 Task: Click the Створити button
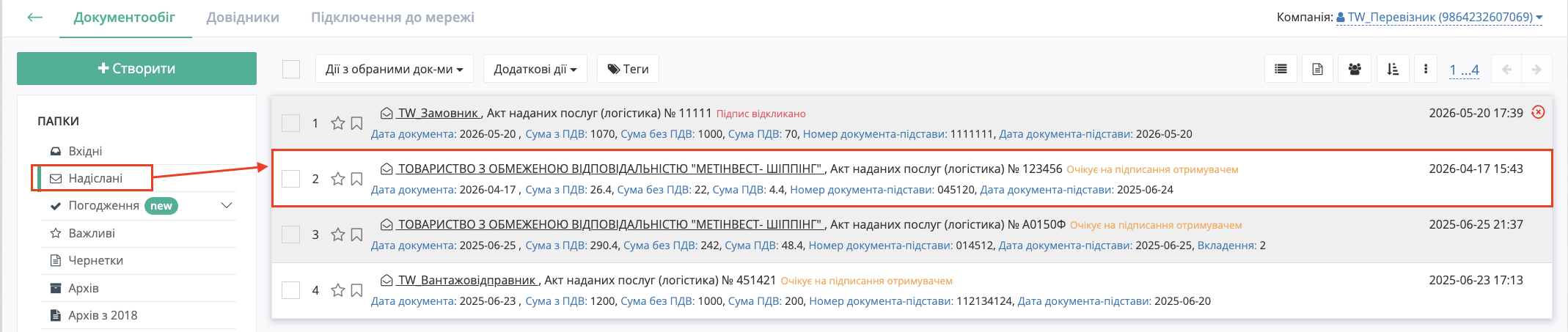point(136,68)
